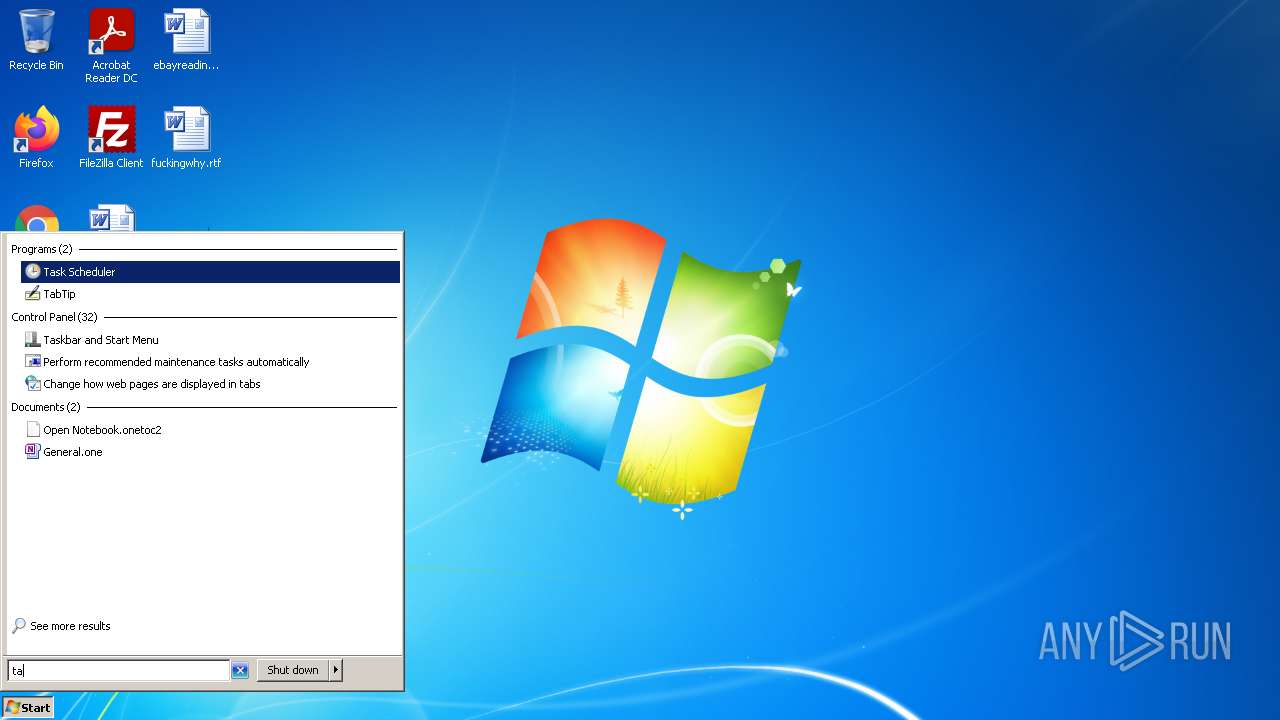
Task: Click the maintenance tasks result icon
Action: [x=33, y=362]
